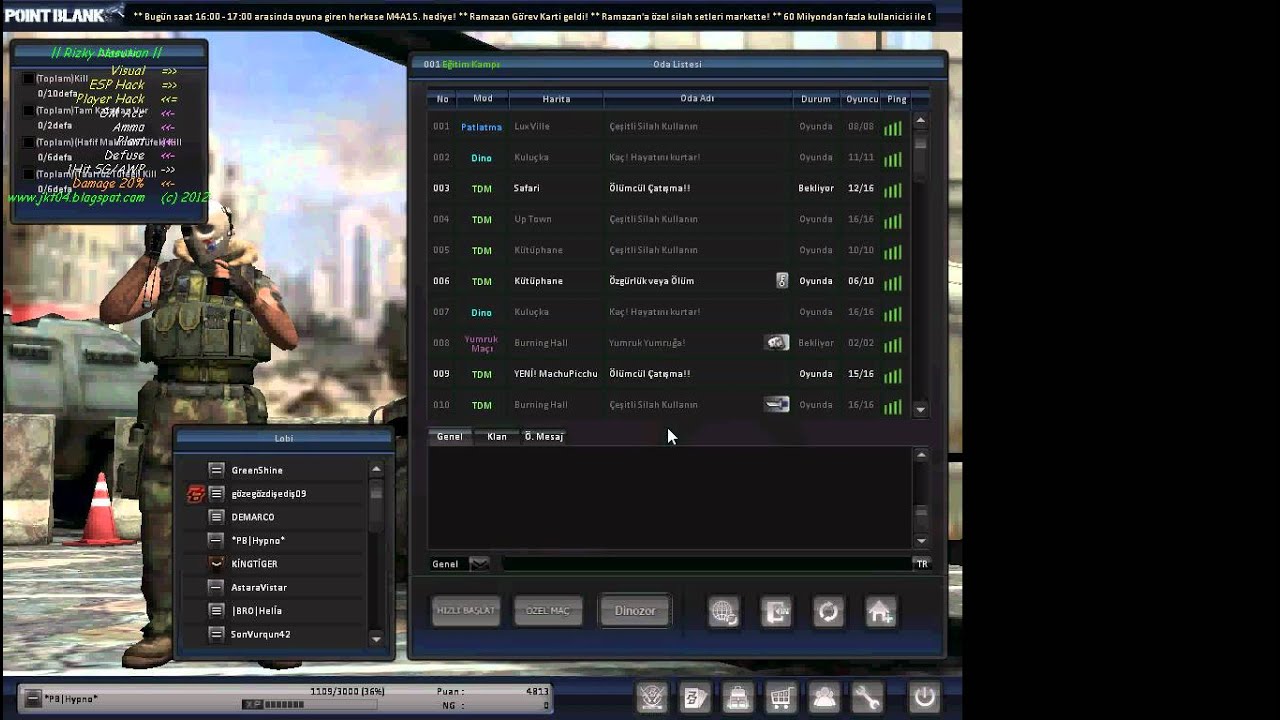Open options with the wrench icon
The image size is (1280, 720).
click(x=867, y=698)
